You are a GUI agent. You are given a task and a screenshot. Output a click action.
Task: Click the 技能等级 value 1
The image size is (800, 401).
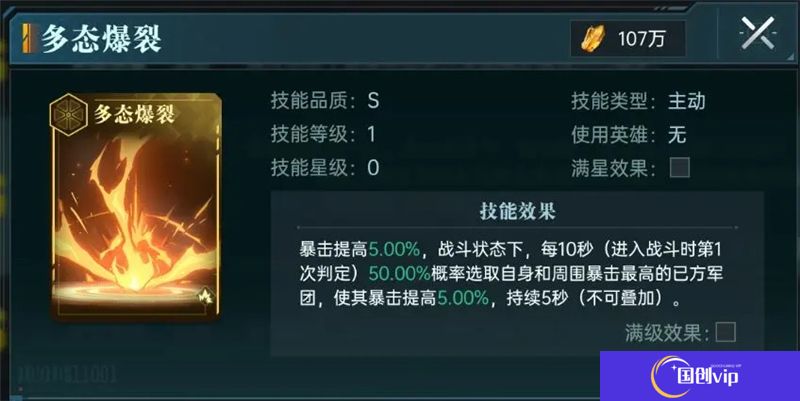click(371, 135)
